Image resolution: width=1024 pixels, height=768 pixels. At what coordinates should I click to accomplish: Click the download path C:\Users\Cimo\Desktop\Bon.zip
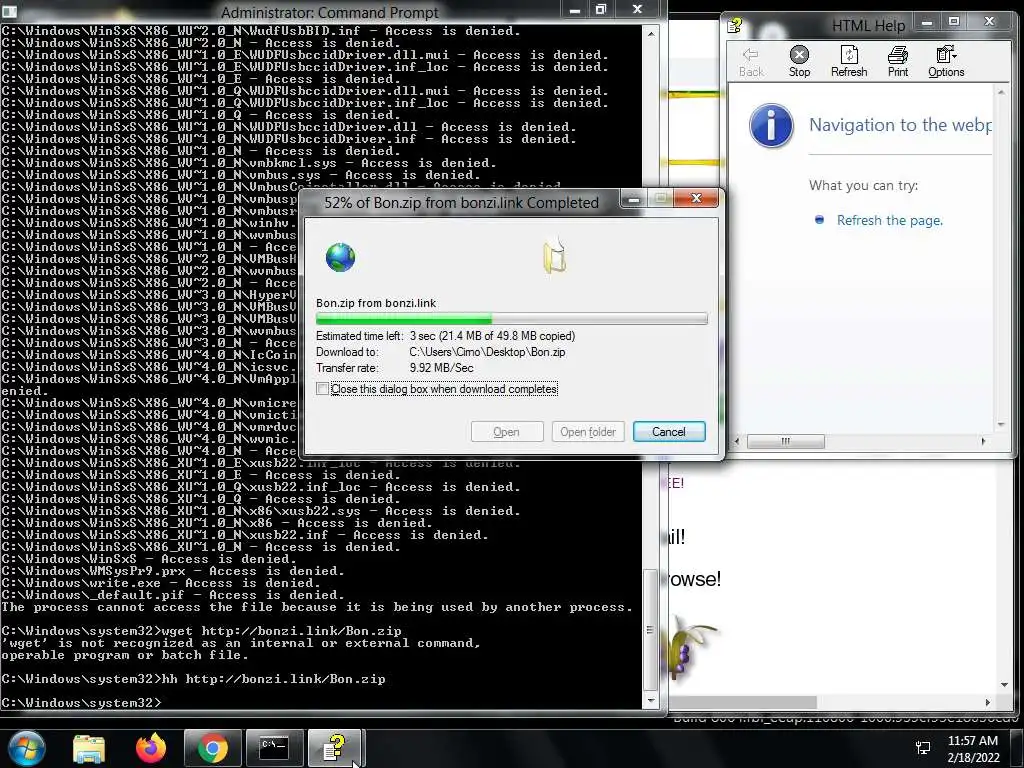487,352
